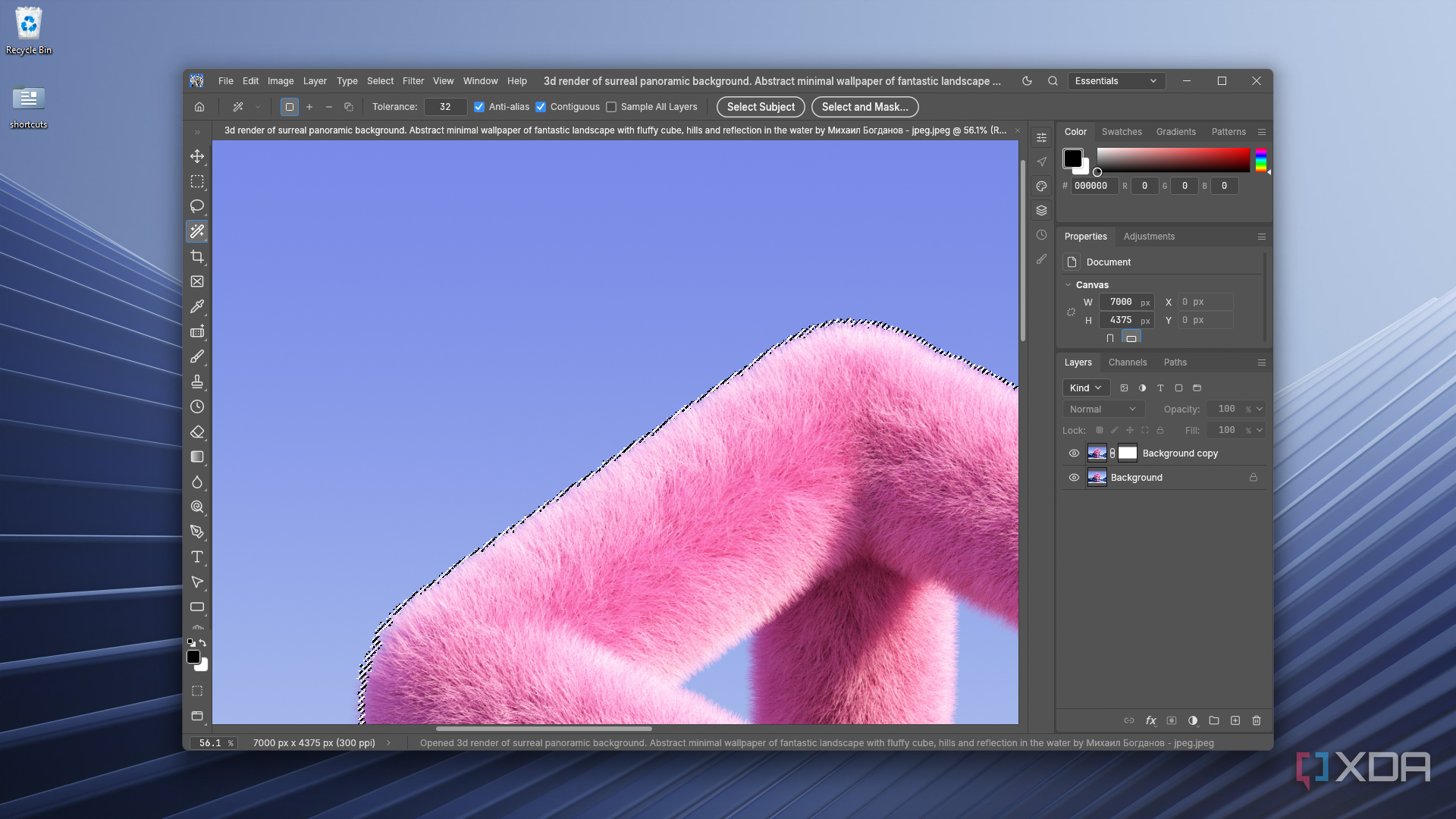
Task: Select the Move tool
Action: coord(197,156)
